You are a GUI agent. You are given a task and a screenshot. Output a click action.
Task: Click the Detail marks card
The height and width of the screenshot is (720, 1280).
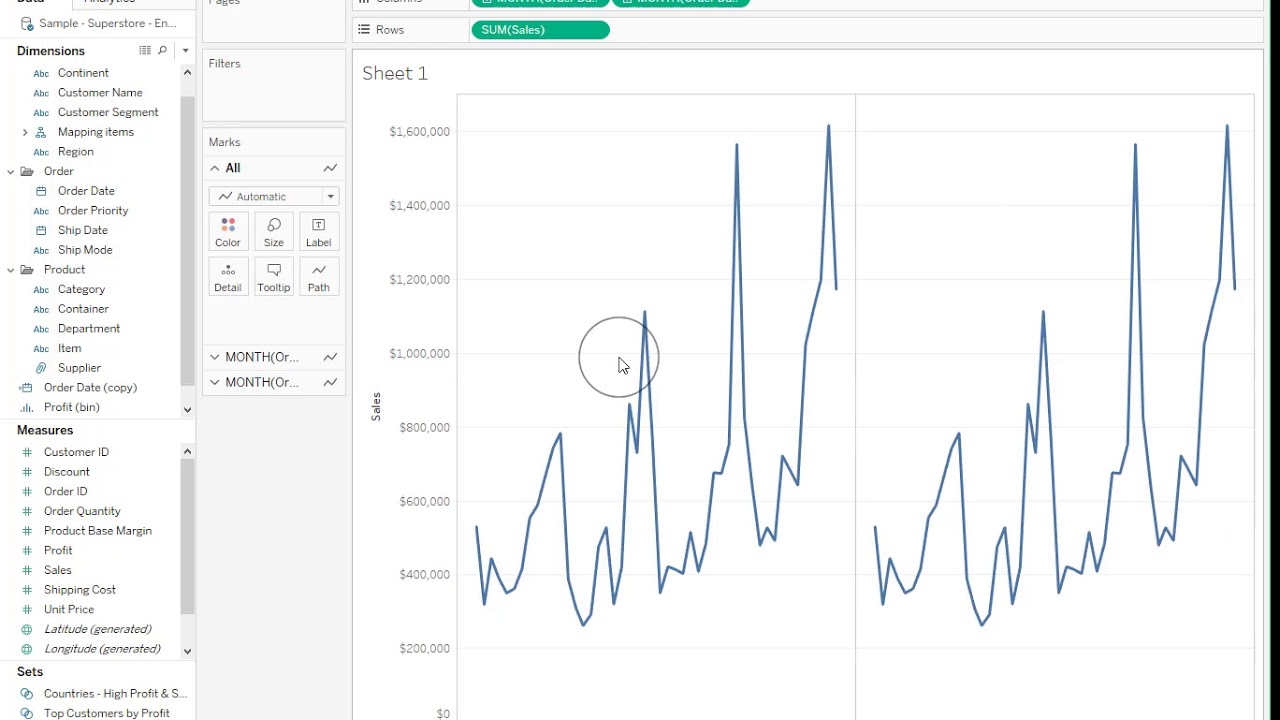228,277
